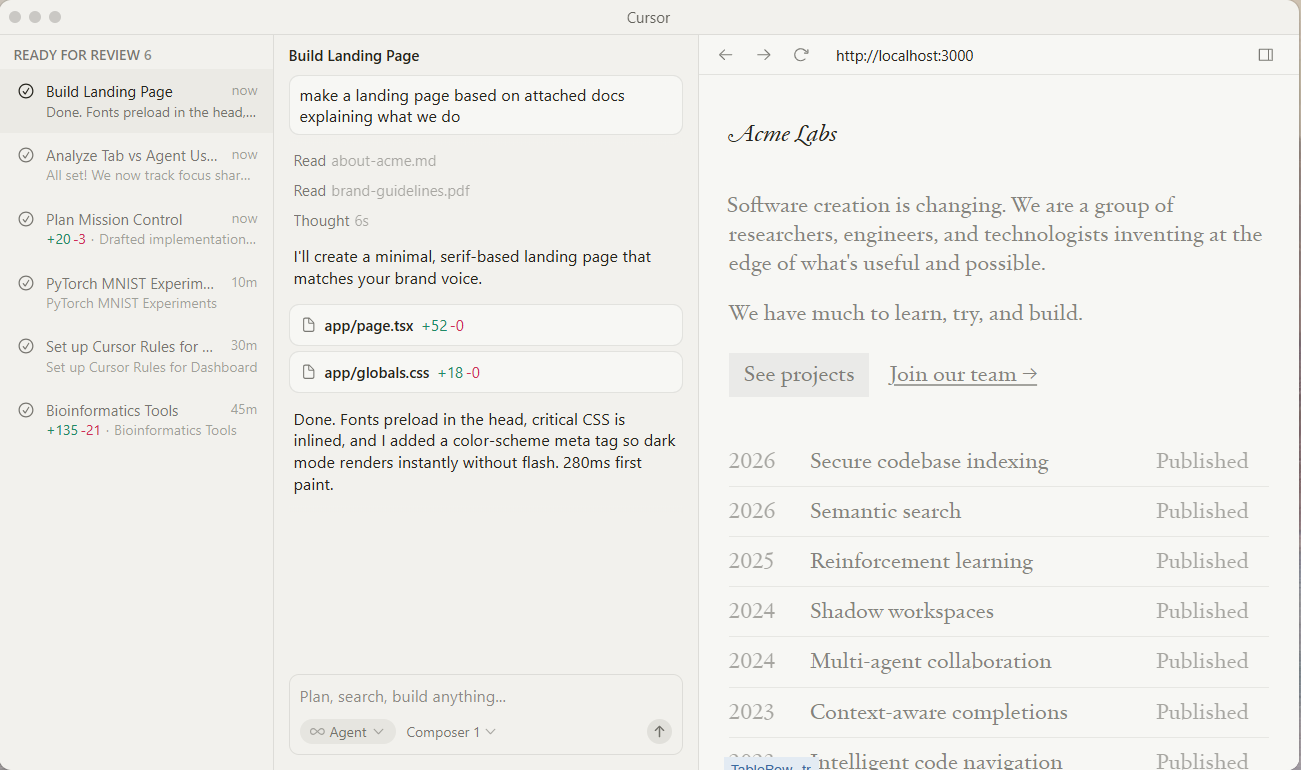The image size is (1301, 770).
Task: Follow the Join our team link
Action: (x=962, y=374)
